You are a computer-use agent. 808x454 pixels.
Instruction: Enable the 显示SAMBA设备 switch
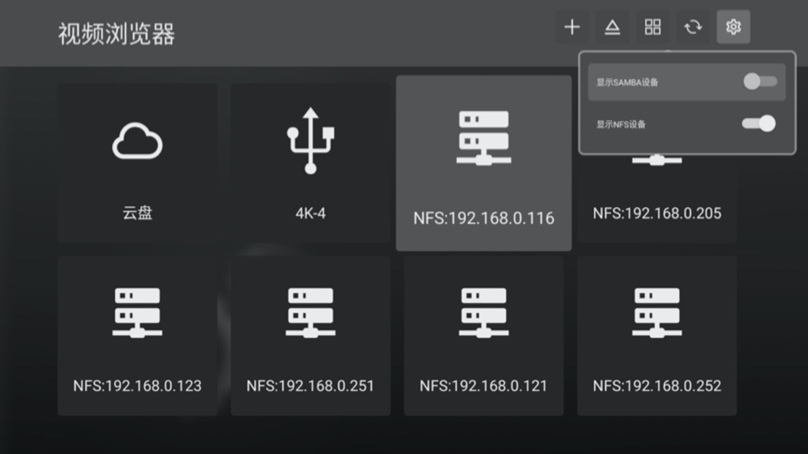click(759, 82)
